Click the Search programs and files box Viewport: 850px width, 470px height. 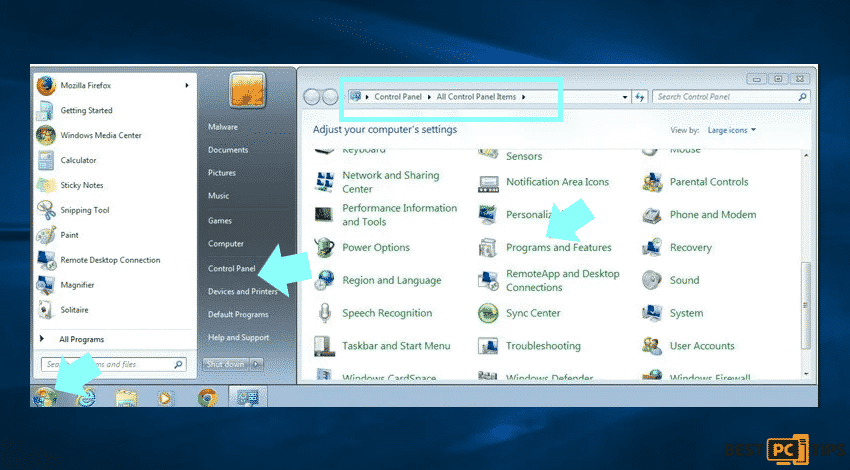pos(114,364)
